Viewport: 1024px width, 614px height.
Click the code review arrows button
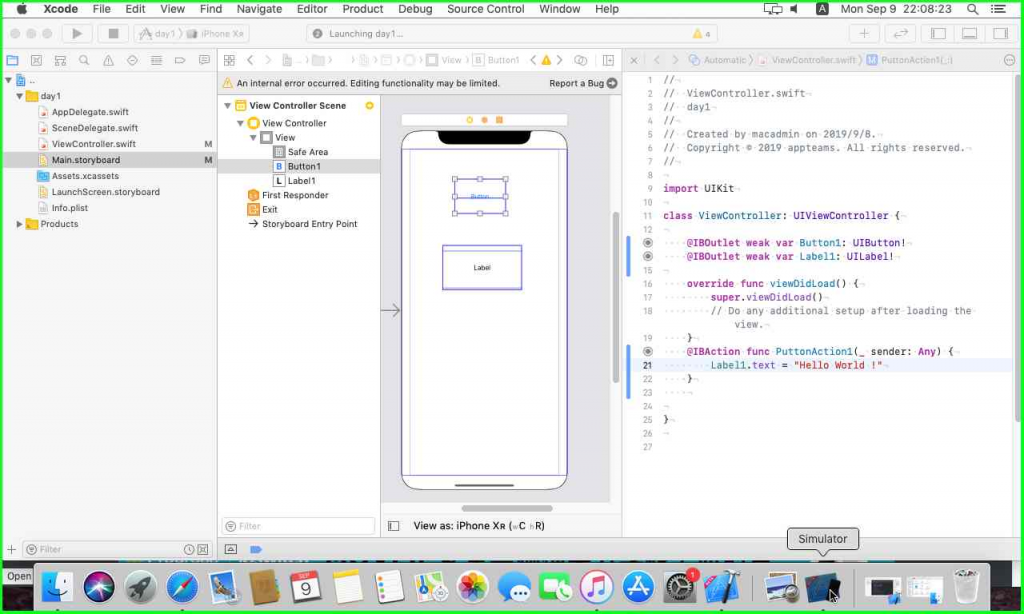901,33
